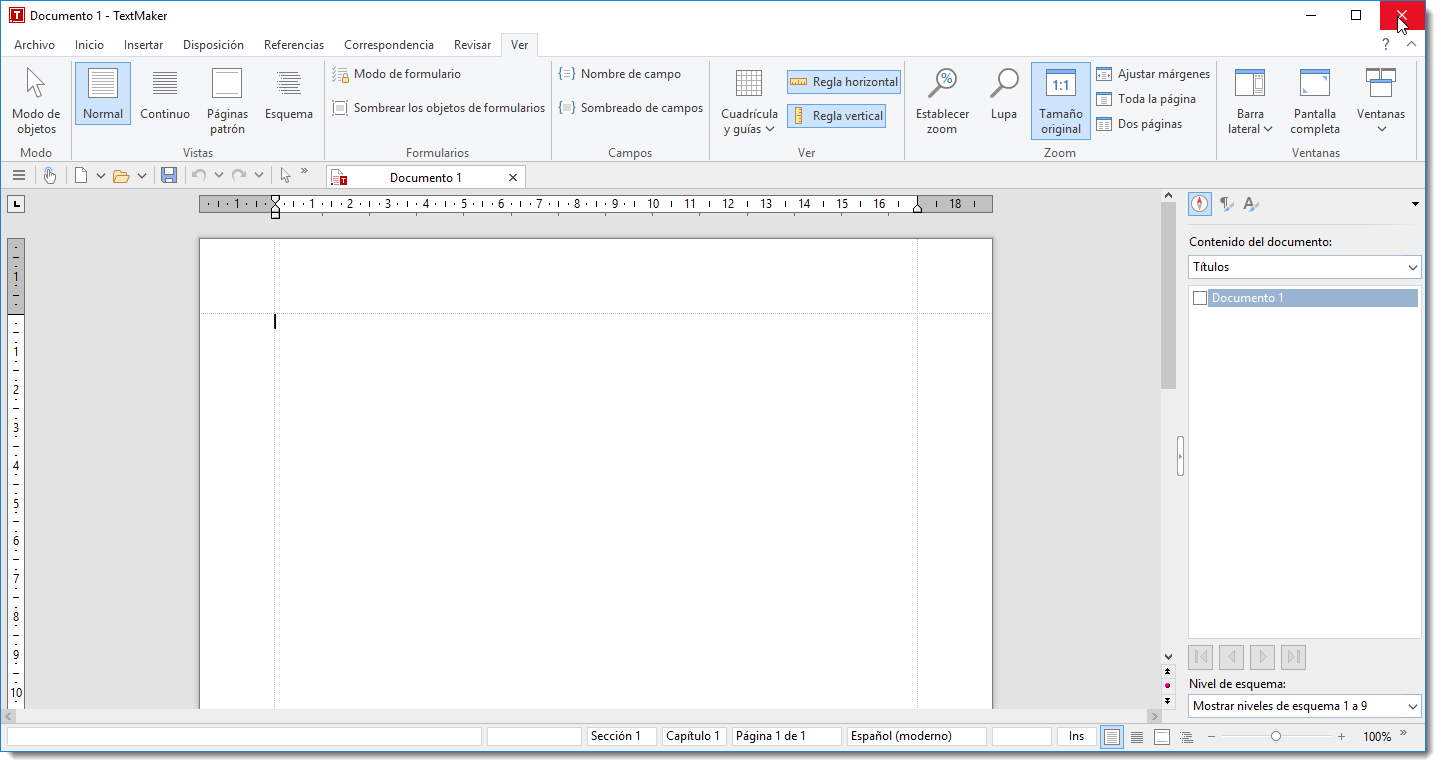
Task: Expand new document dropdown arrow
Action: click(100, 176)
